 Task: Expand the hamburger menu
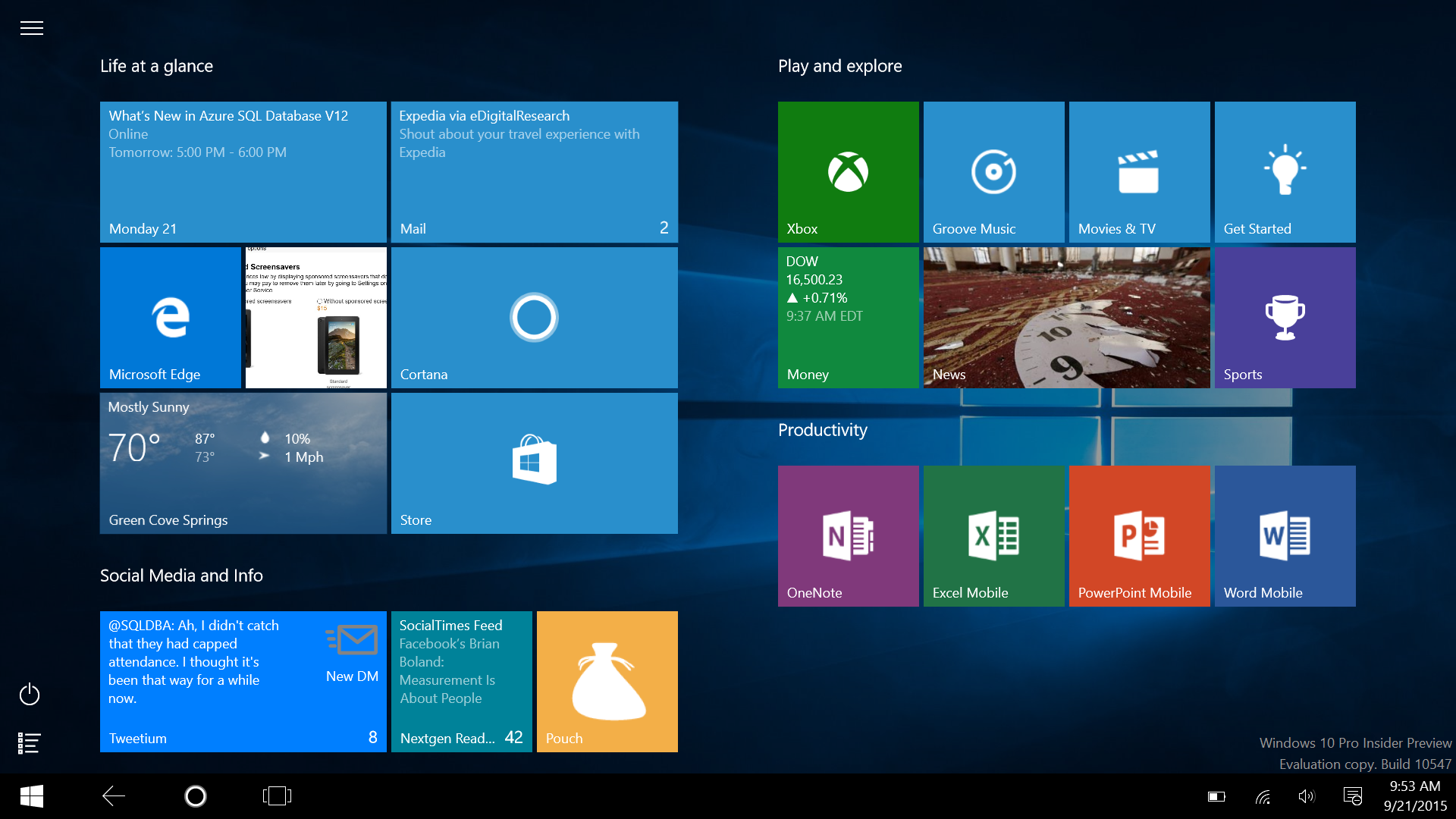[31, 28]
